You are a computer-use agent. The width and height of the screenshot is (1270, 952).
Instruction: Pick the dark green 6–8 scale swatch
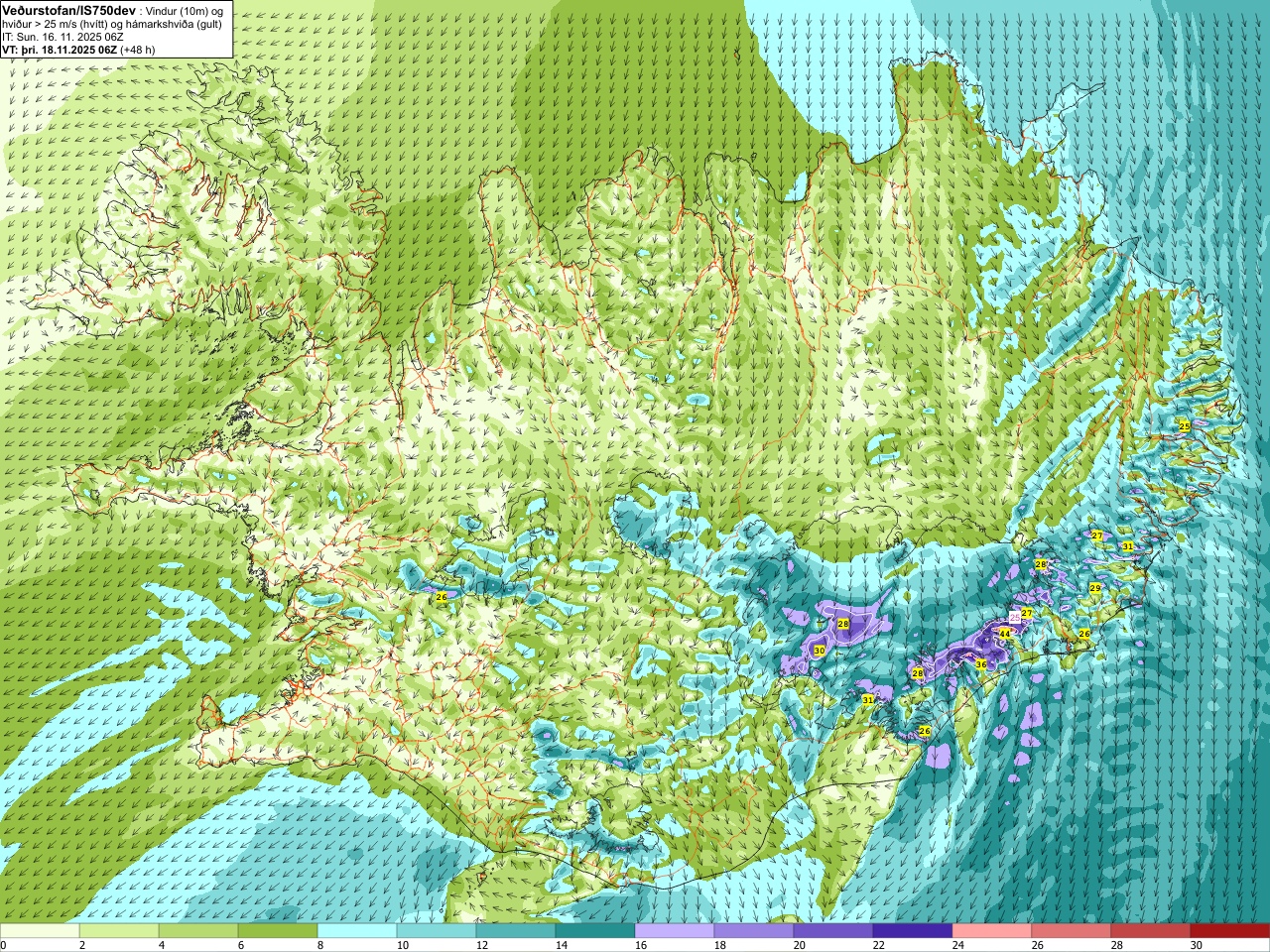tap(278, 931)
